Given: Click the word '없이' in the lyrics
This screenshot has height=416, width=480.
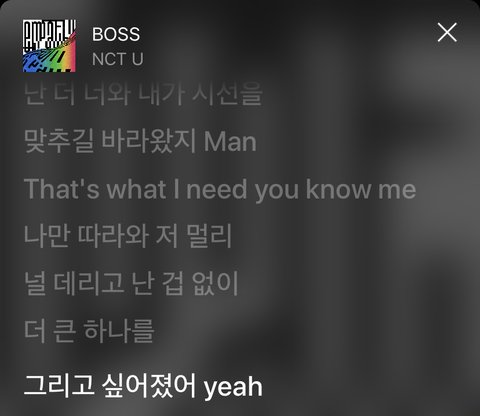Looking at the screenshot, I should click(215, 283).
